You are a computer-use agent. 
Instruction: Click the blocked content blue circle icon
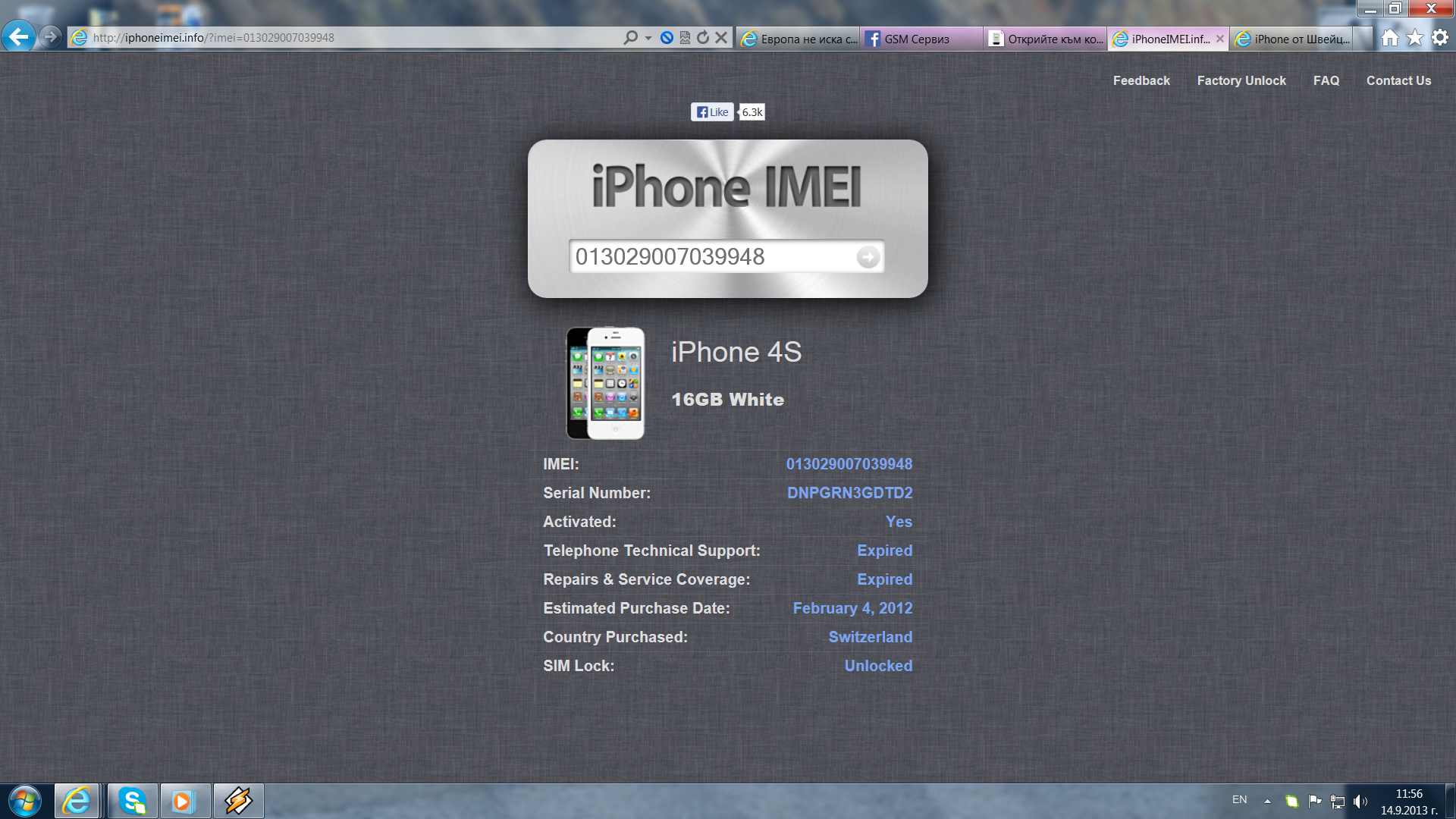click(667, 37)
